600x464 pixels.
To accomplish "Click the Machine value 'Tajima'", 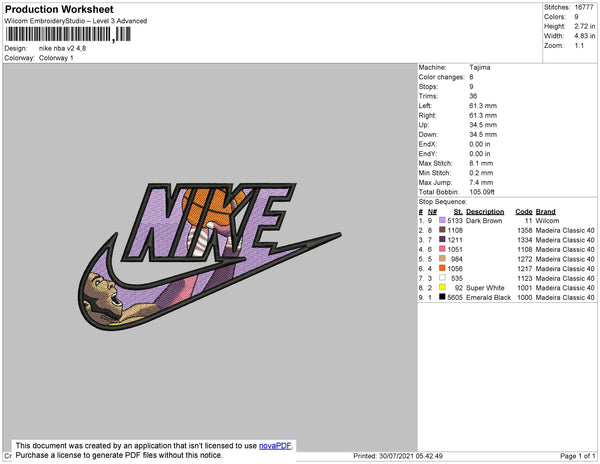I will pos(480,67).
